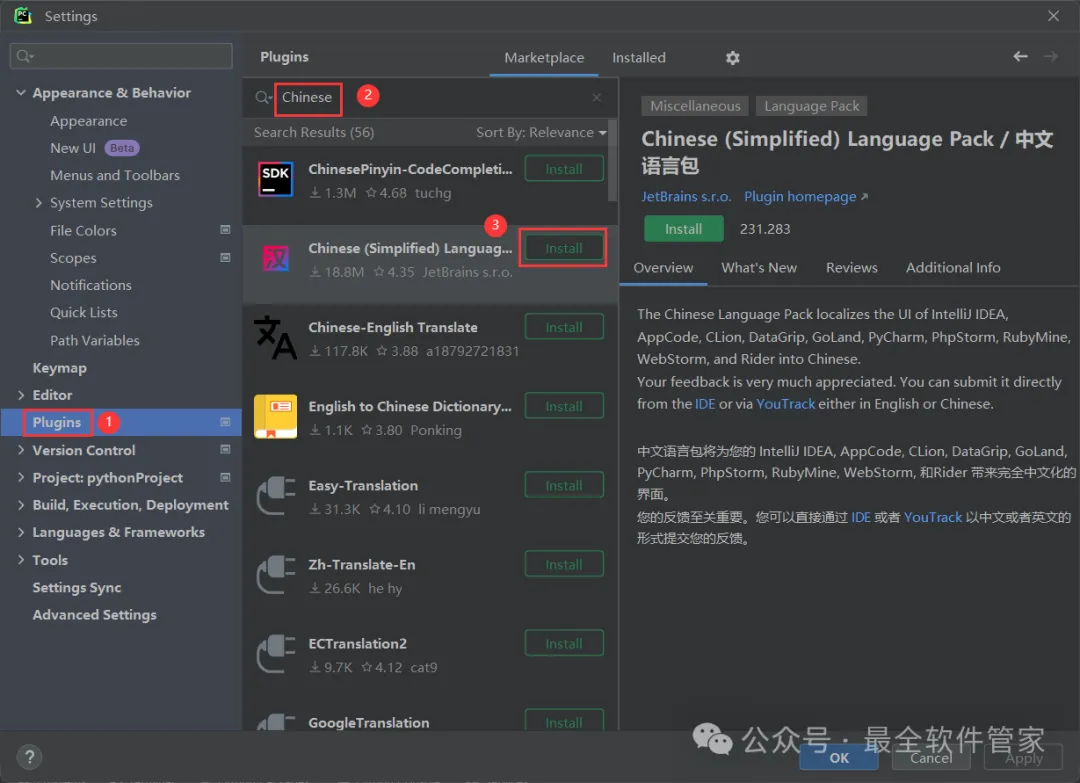Select Quick Lists settings
The width and height of the screenshot is (1080, 783).
click(83, 313)
